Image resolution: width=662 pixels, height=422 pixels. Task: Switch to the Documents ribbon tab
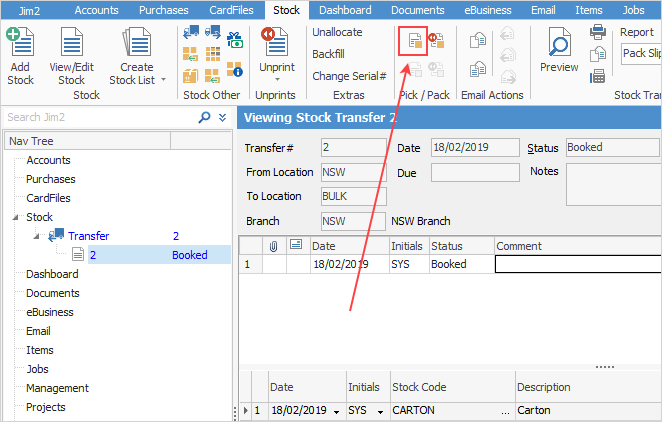click(418, 10)
